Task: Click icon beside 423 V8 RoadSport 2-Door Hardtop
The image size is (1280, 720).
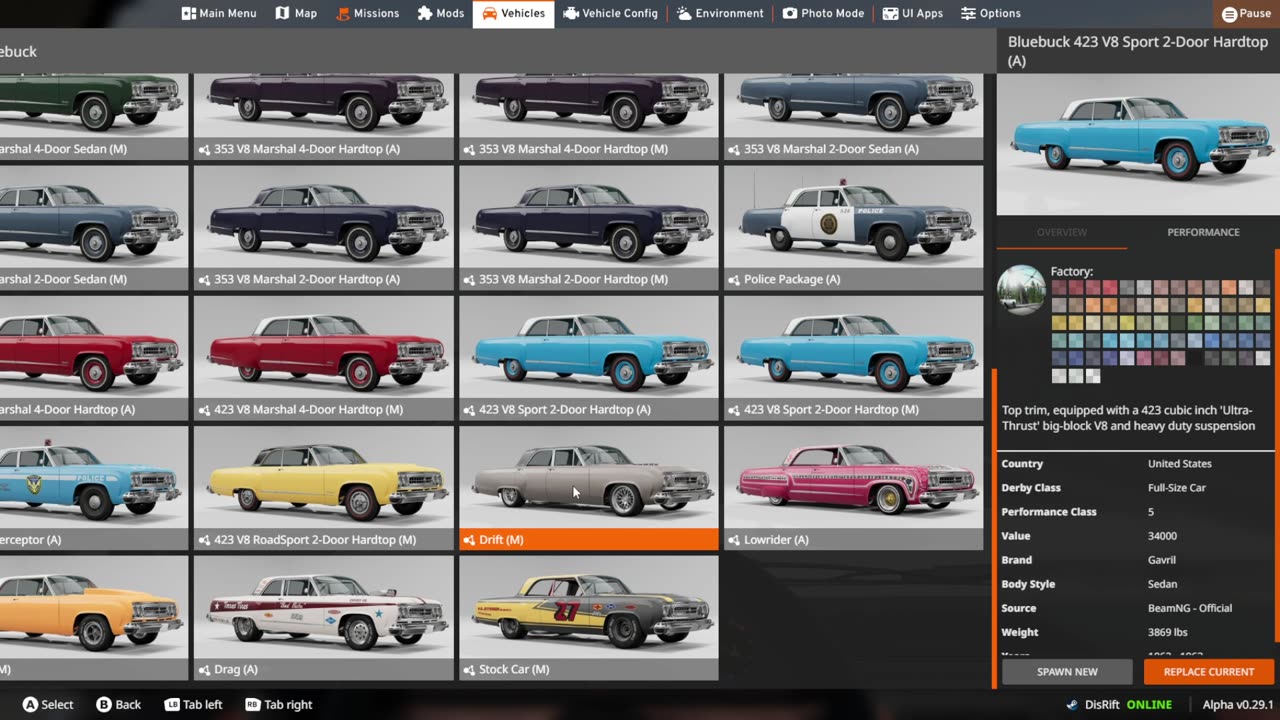Action: pyautogui.click(x=204, y=540)
